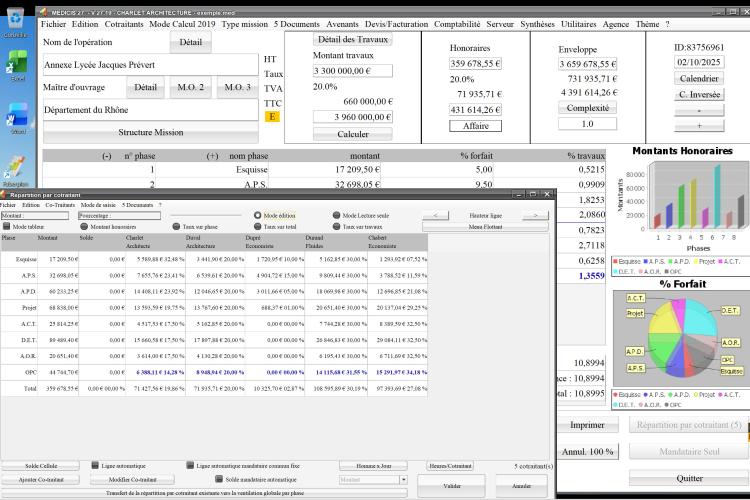Select Taux sur total radio option
The width and height of the screenshot is (750, 500).
click(x=257, y=226)
